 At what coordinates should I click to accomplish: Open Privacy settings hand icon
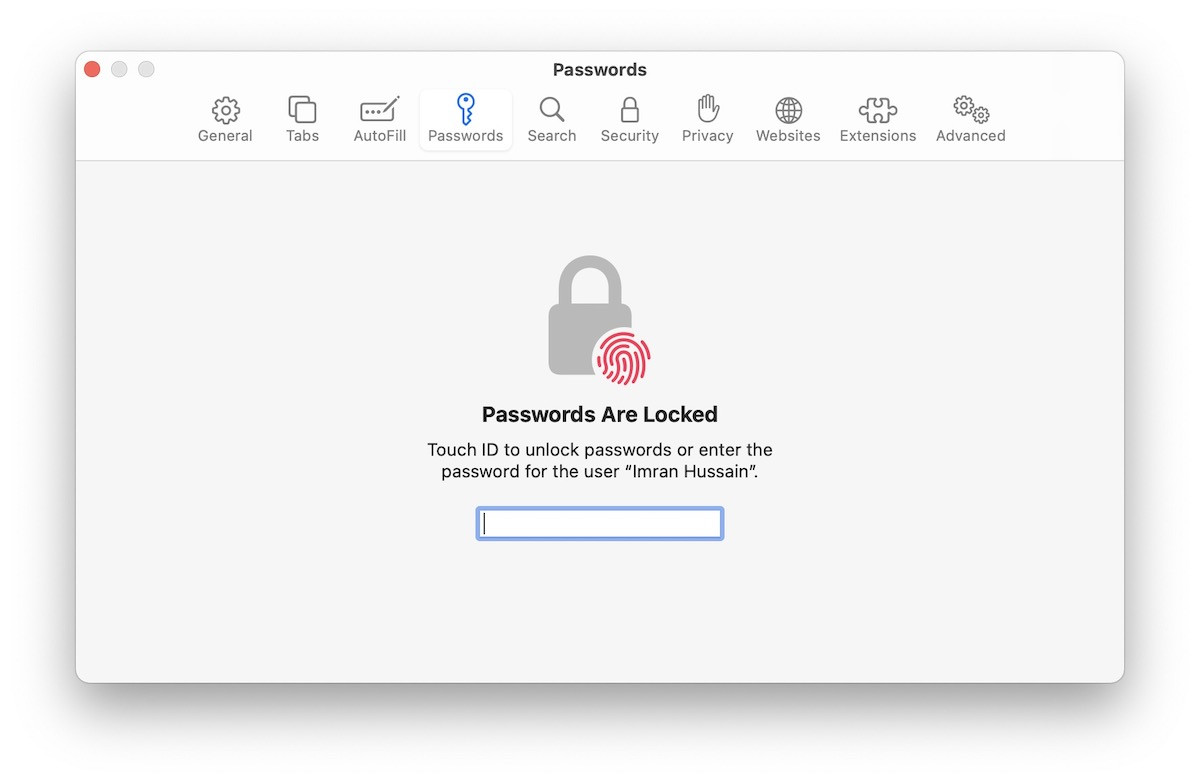tap(708, 110)
